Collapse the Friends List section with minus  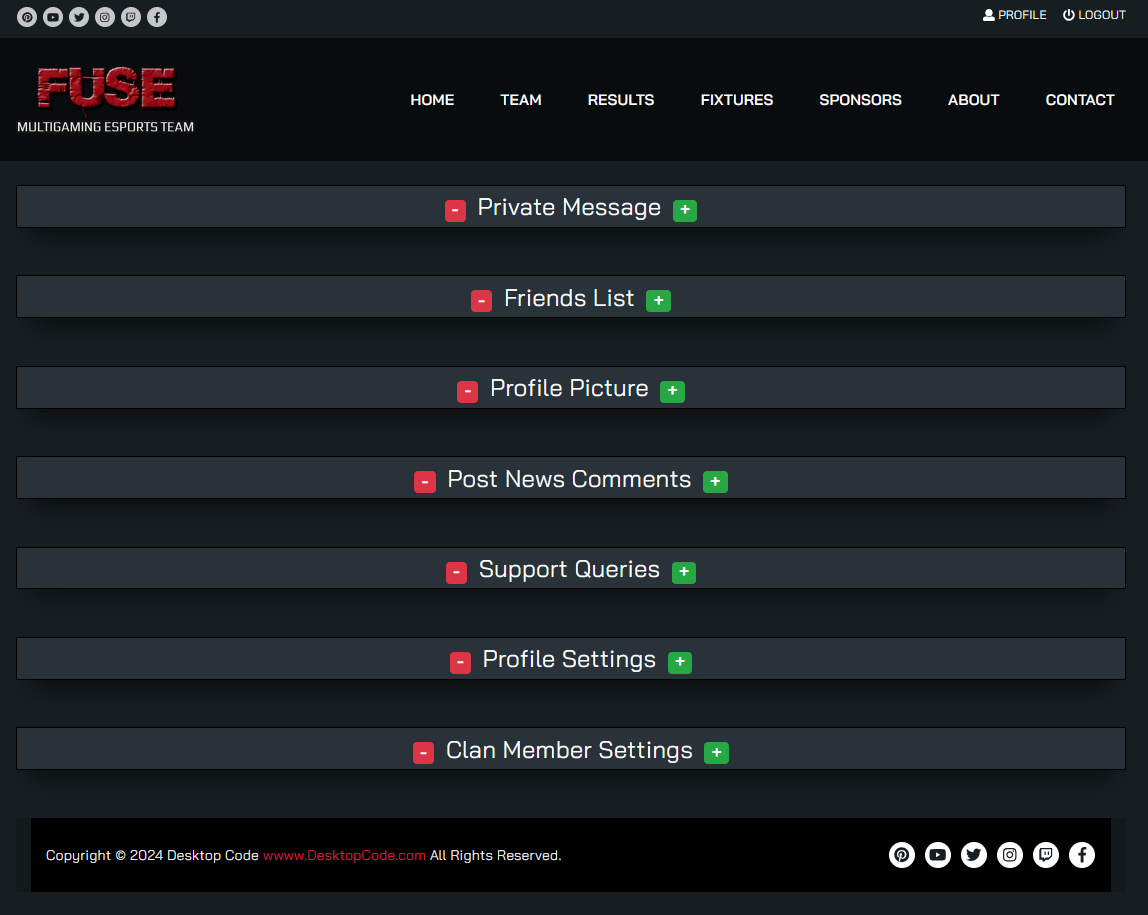[x=481, y=301]
